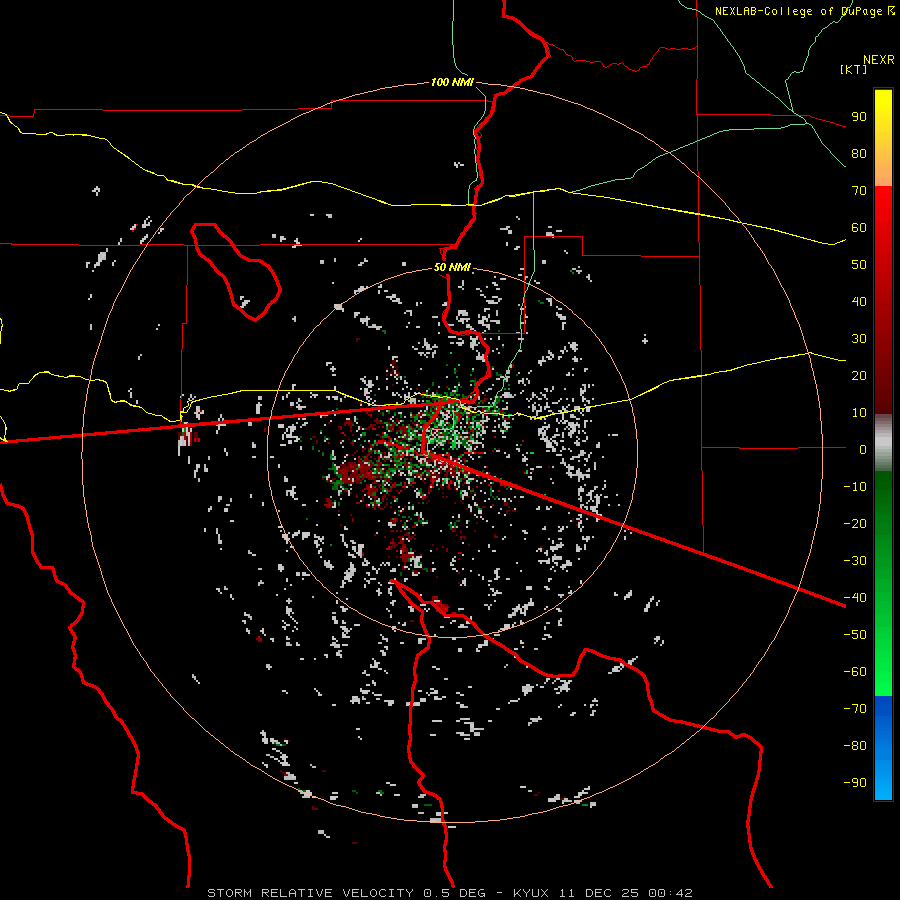Click the -70 value on the velocity scale
900x900 pixels.
[855, 709]
